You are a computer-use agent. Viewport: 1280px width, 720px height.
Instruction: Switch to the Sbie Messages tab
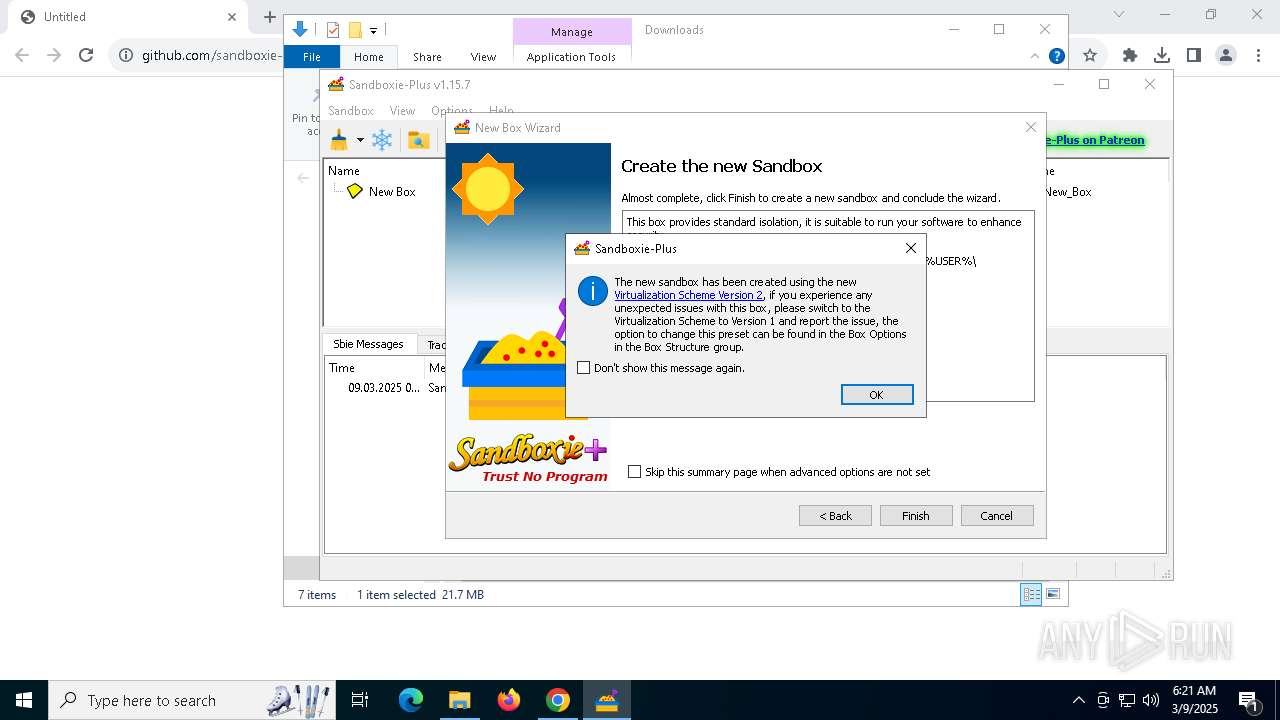click(368, 344)
